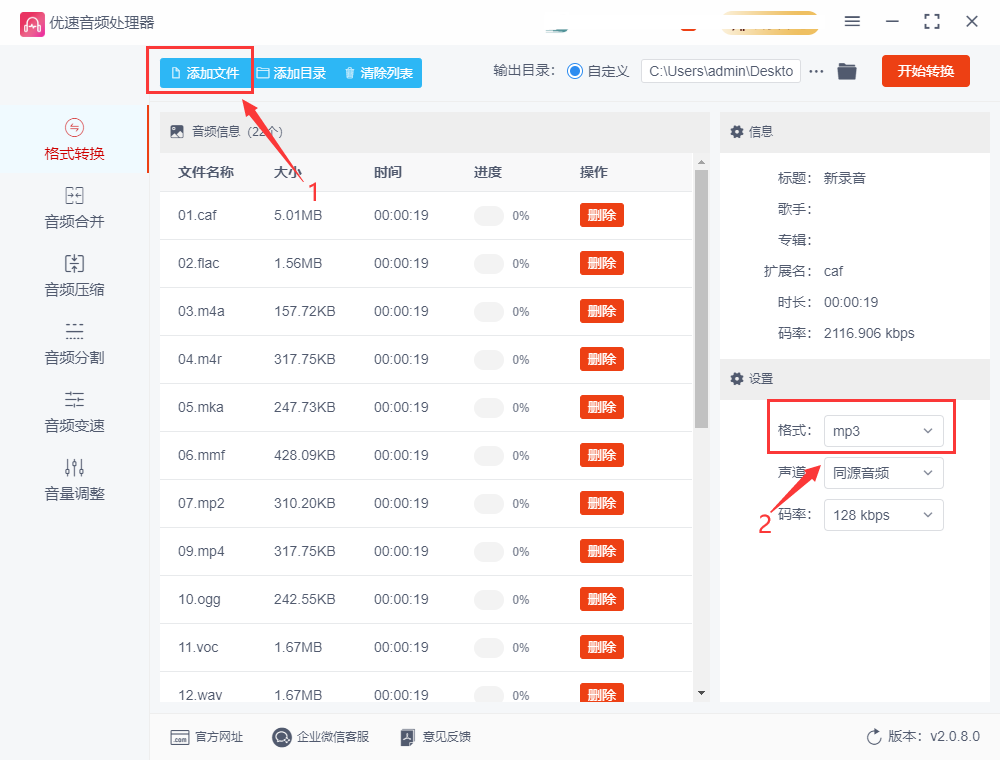The image size is (1000, 760).
Task: Delete the 02.flac row
Action: (x=601, y=263)
